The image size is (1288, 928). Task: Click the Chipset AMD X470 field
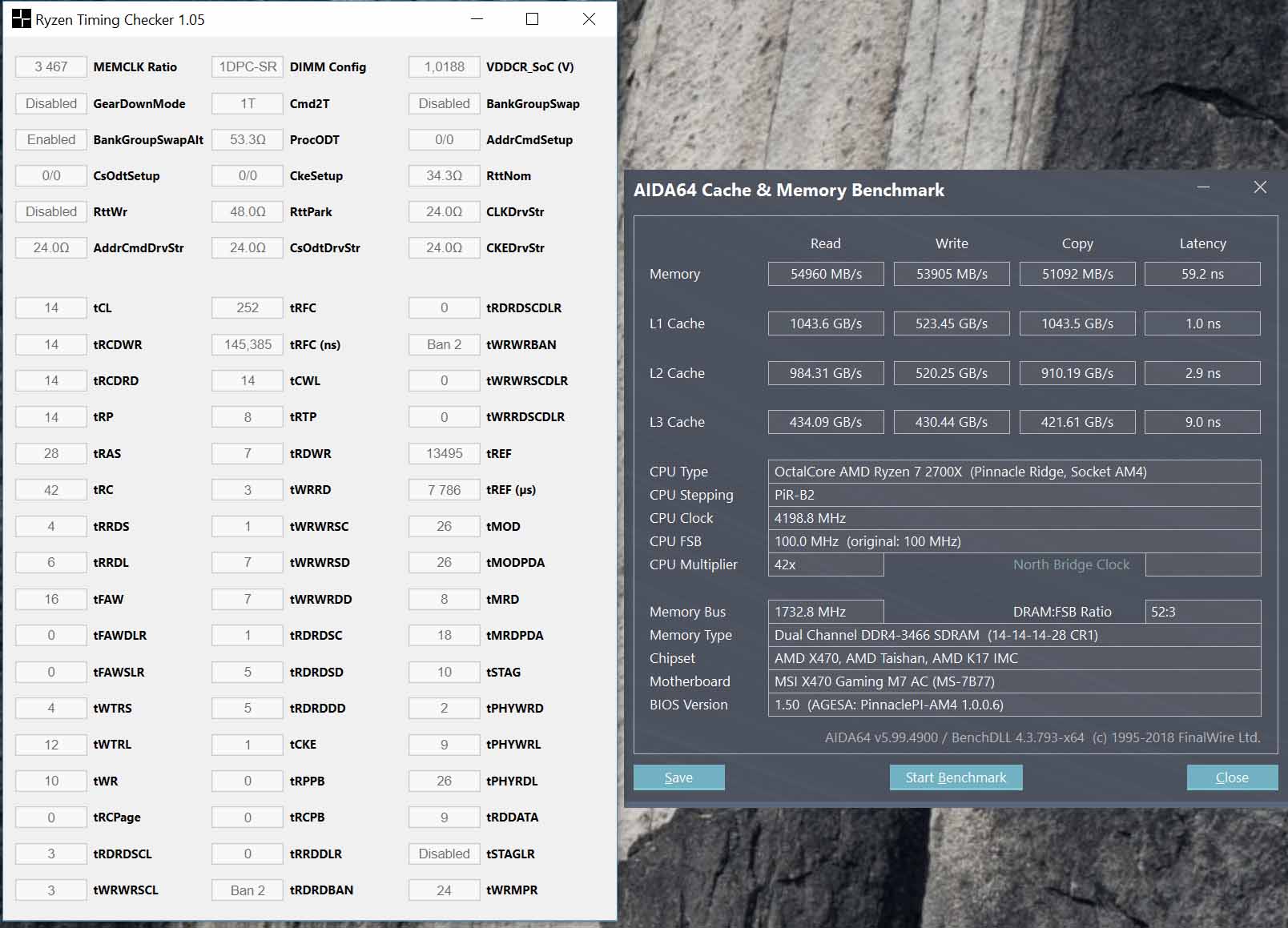1014,658
